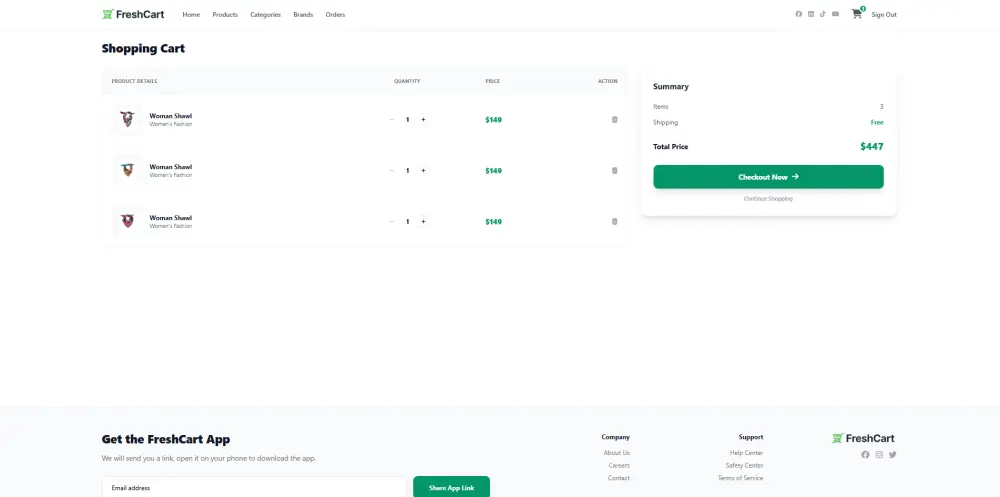Click the Shipping value Free

coord(877,122)
